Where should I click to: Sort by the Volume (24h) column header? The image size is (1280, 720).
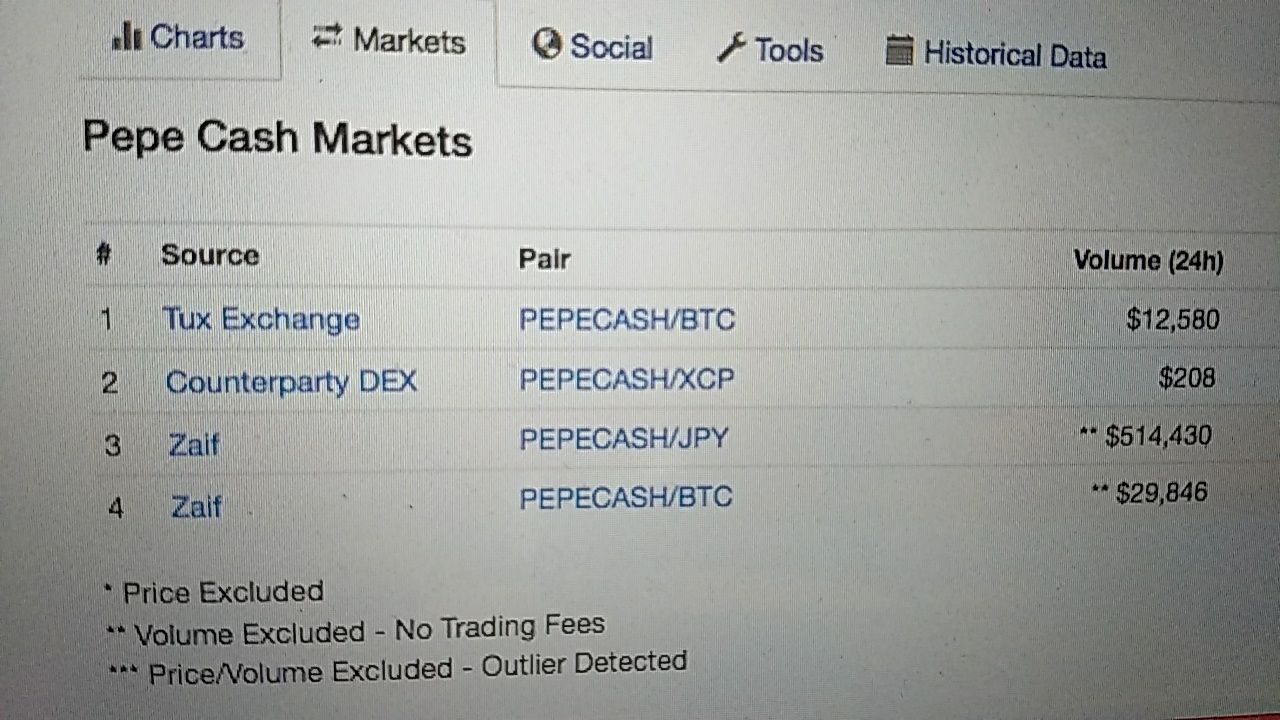[x=1148, y=261]
